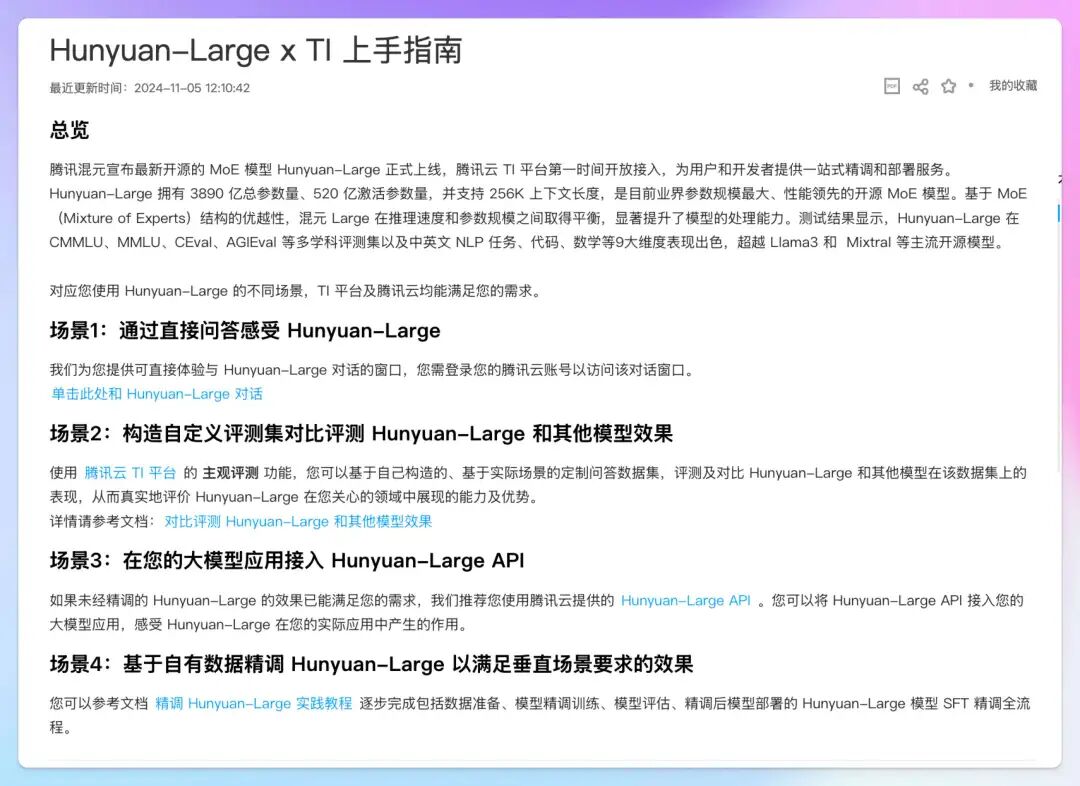Viewport: 1080px width, 786px height.
Task: Click the 场景4 heading about fine-tuning
Action: [371, 664]
